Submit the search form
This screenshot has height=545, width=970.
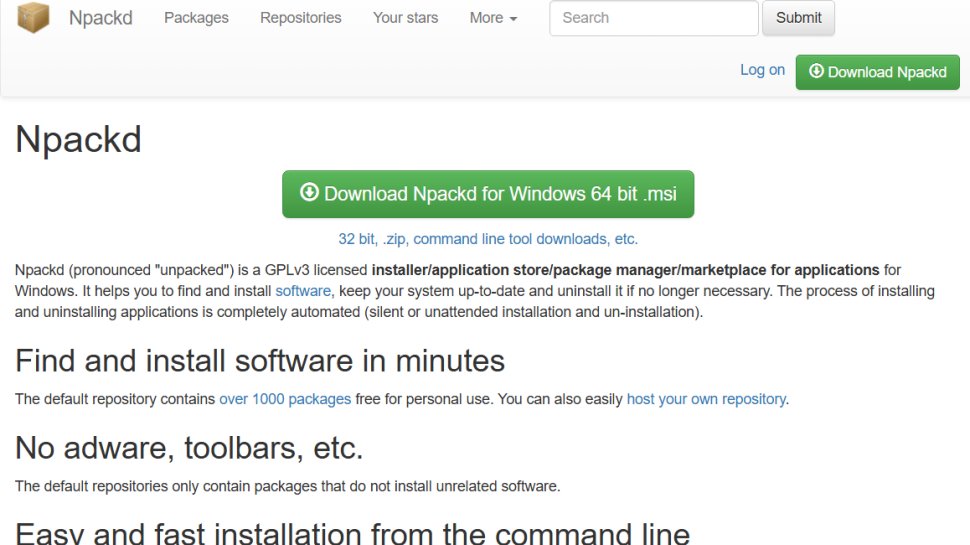point(798,18)
